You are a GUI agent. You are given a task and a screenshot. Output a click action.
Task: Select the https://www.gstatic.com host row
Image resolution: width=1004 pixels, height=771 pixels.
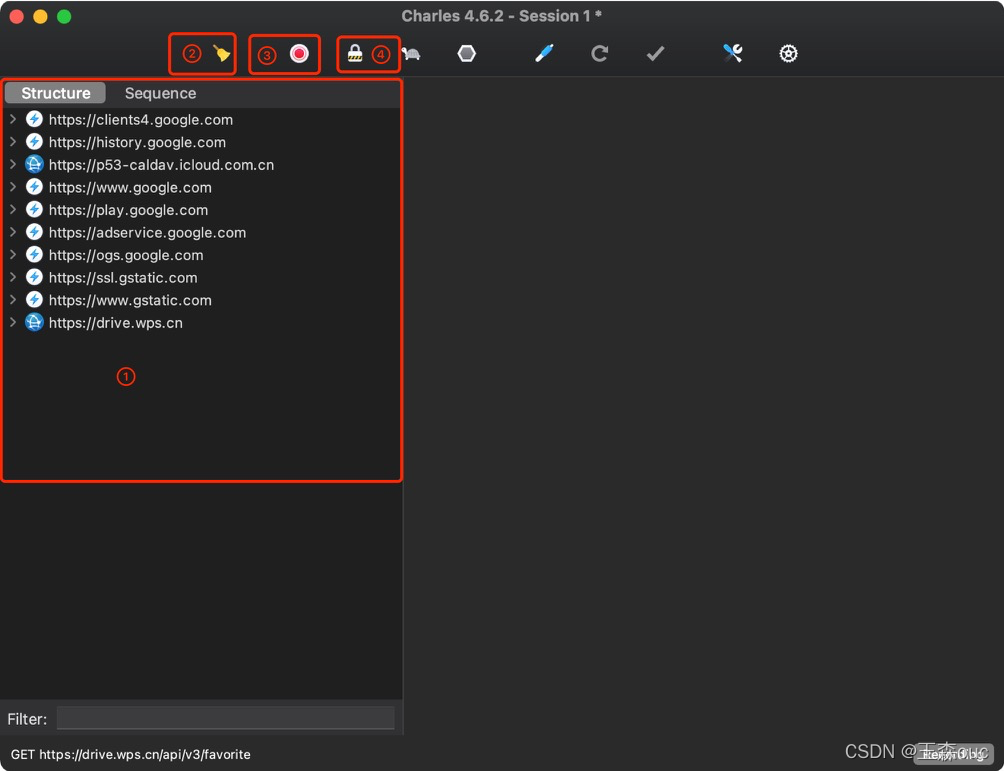point(202,300)
